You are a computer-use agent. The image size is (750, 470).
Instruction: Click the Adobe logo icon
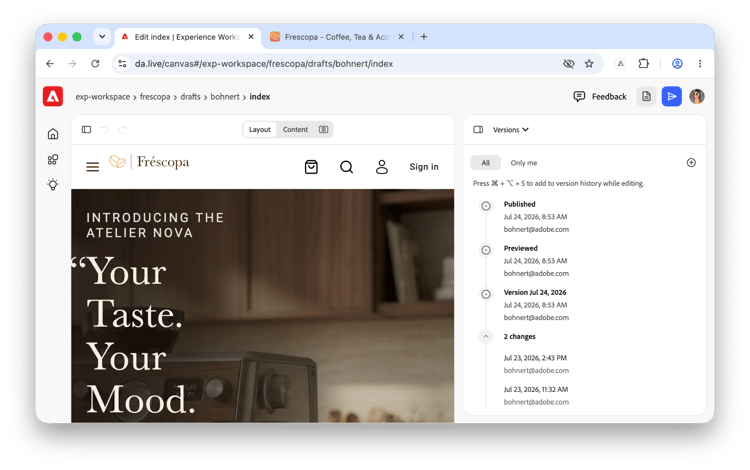click(x=53, y=97)
